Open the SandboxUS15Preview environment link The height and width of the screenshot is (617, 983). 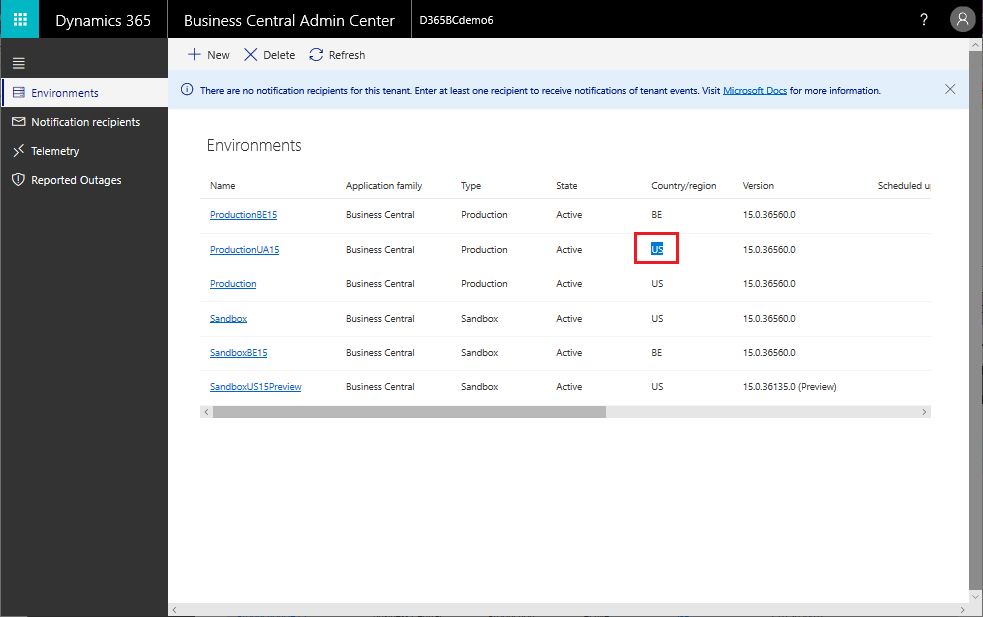coord(255,387)
